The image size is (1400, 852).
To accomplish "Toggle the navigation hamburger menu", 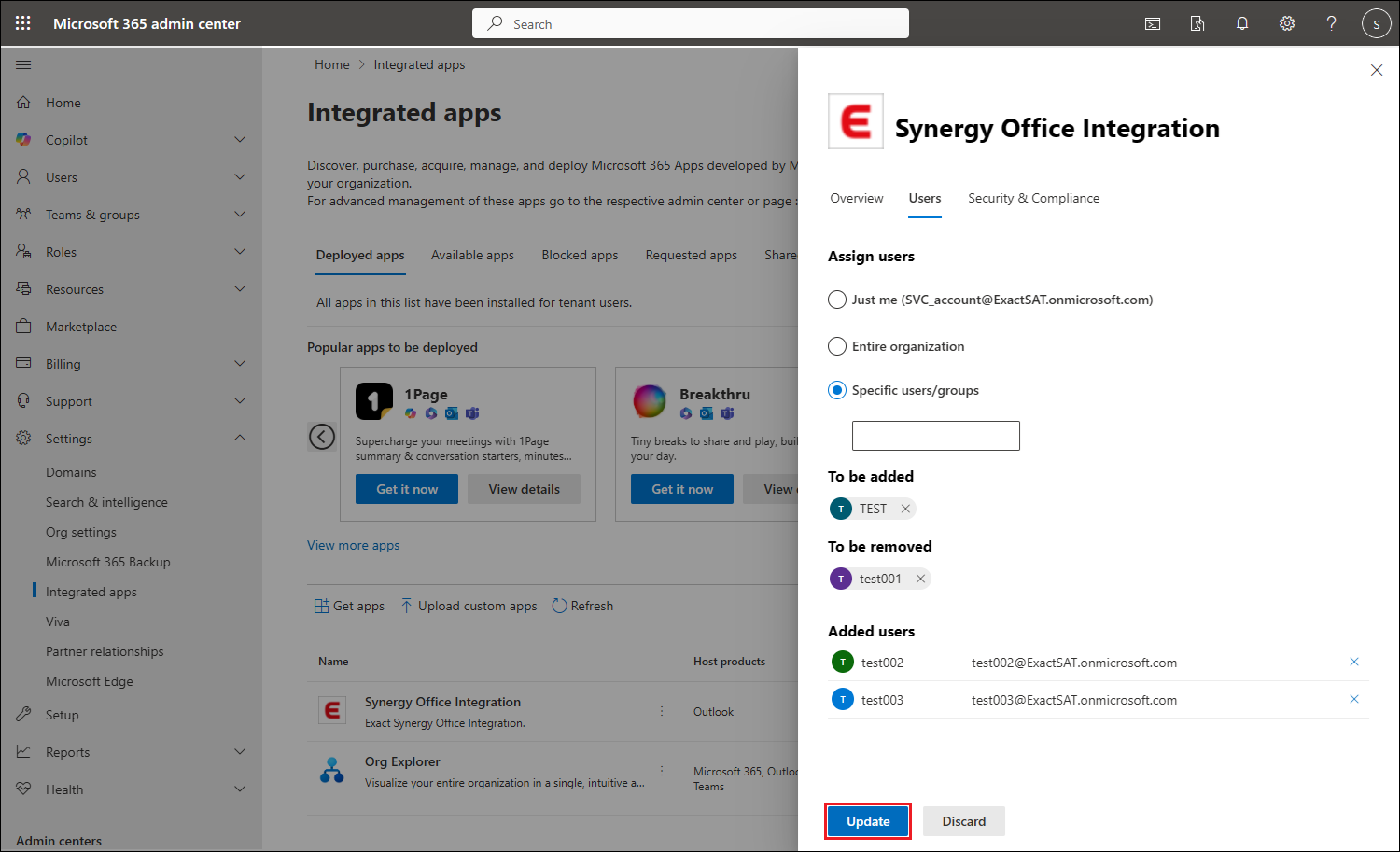I will [23, 65].
